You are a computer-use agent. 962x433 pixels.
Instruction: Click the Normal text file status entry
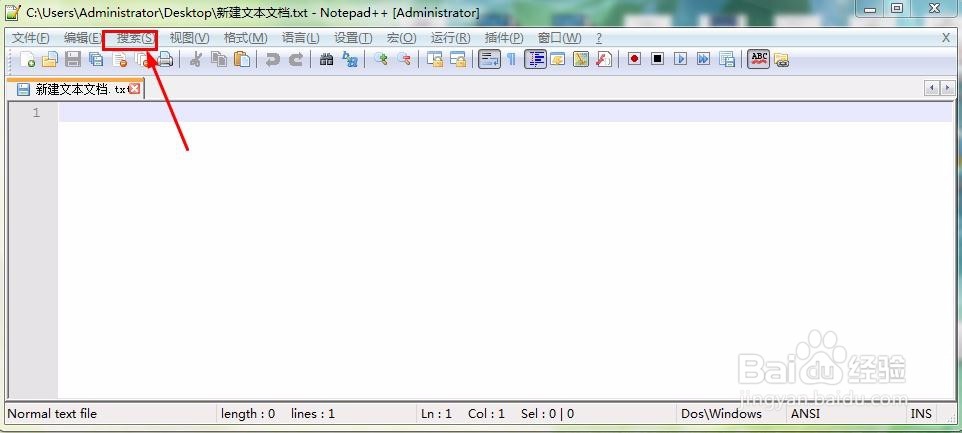point(52,414)
